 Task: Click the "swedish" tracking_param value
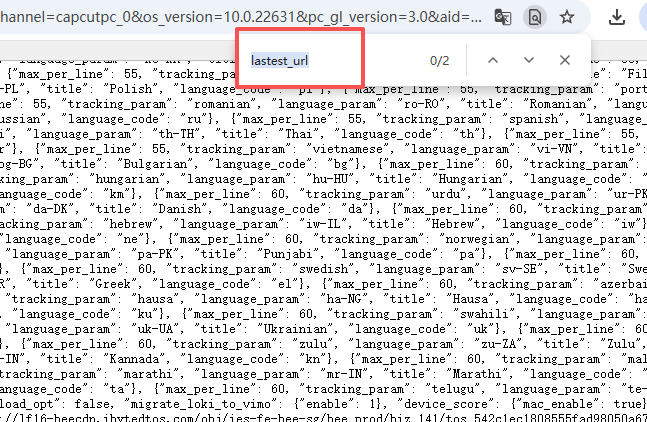(323, 269)
